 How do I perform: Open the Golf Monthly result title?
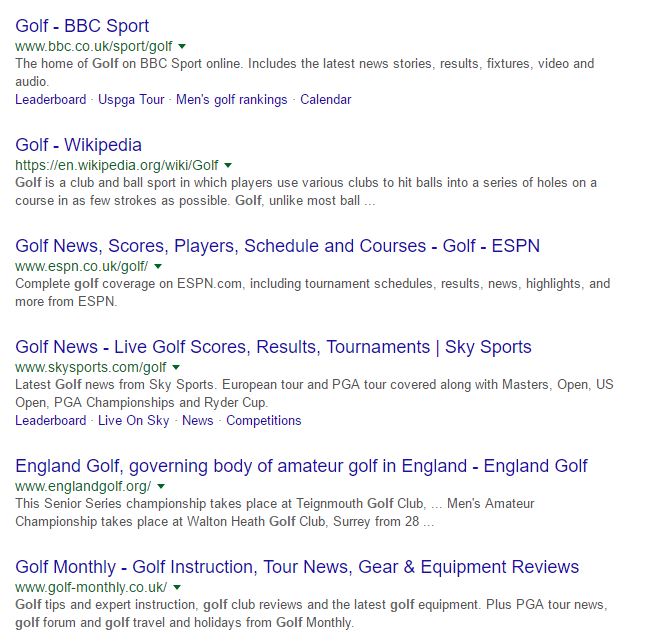point(297,567)
